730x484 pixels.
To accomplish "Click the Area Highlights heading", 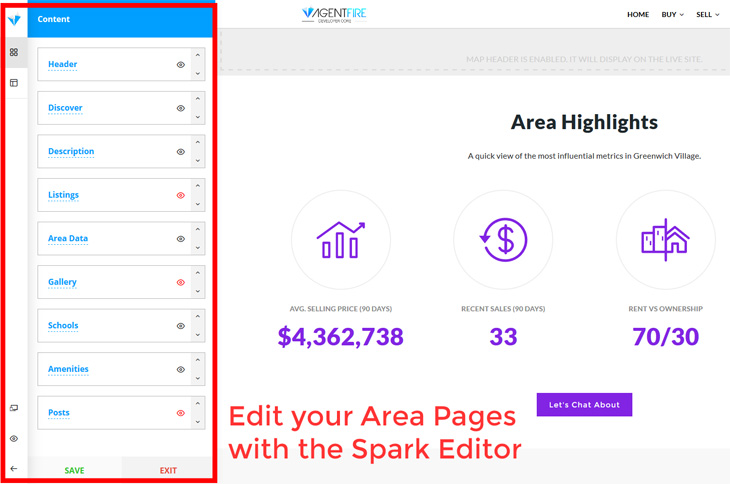I will (x=584, y=122).
